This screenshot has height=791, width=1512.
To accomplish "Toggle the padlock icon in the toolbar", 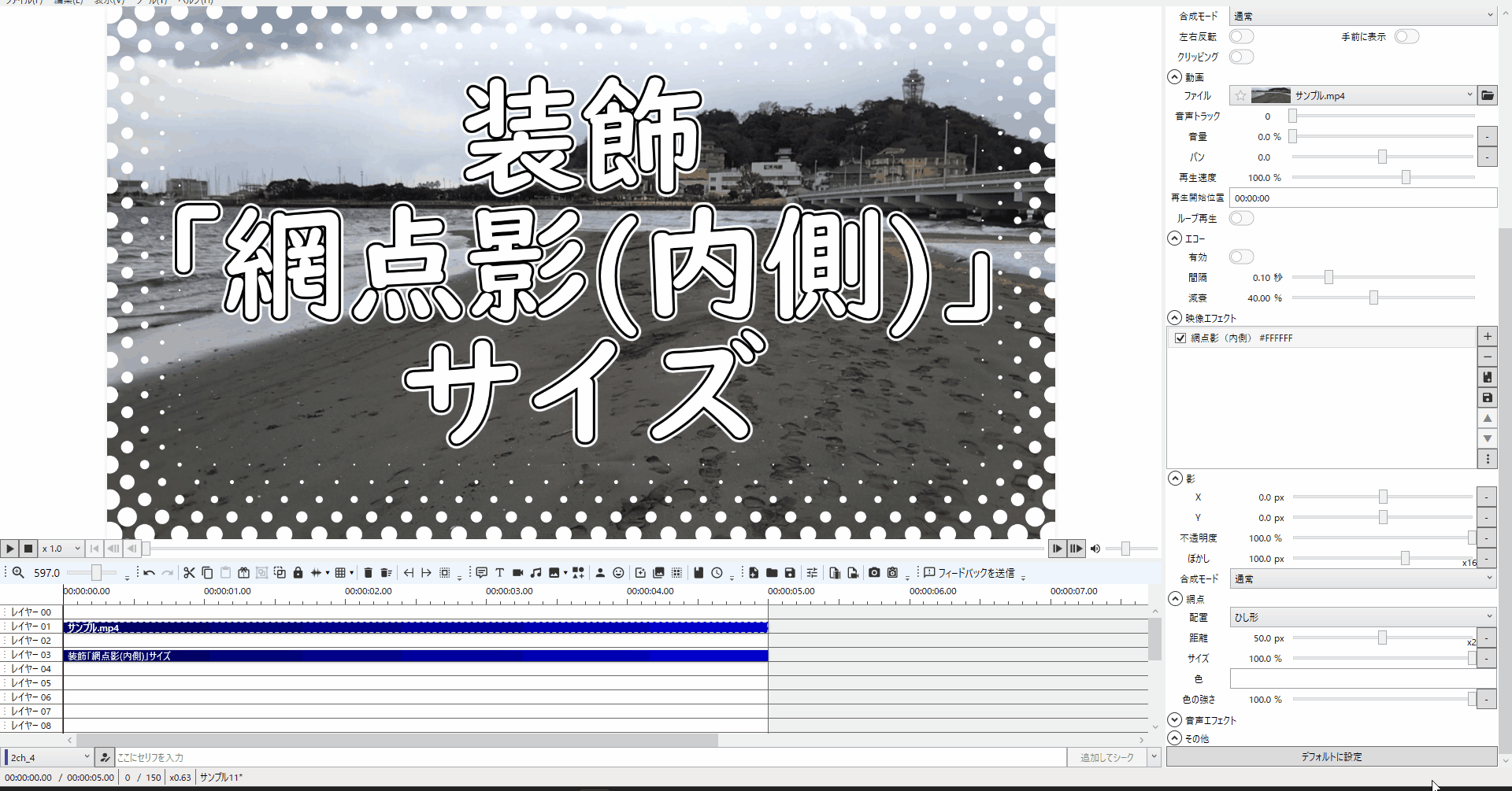I will 298,573.
